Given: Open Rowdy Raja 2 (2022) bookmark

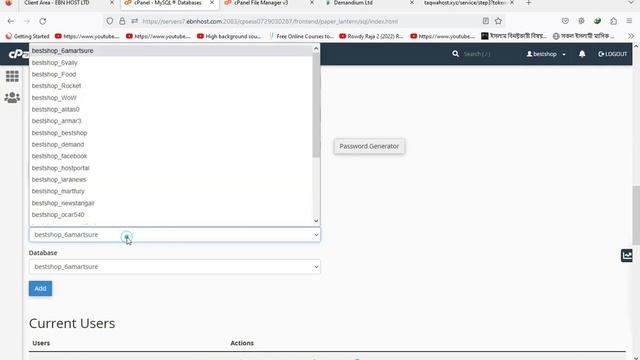Looking at the screenshot, I should click(x=371, y=36).
